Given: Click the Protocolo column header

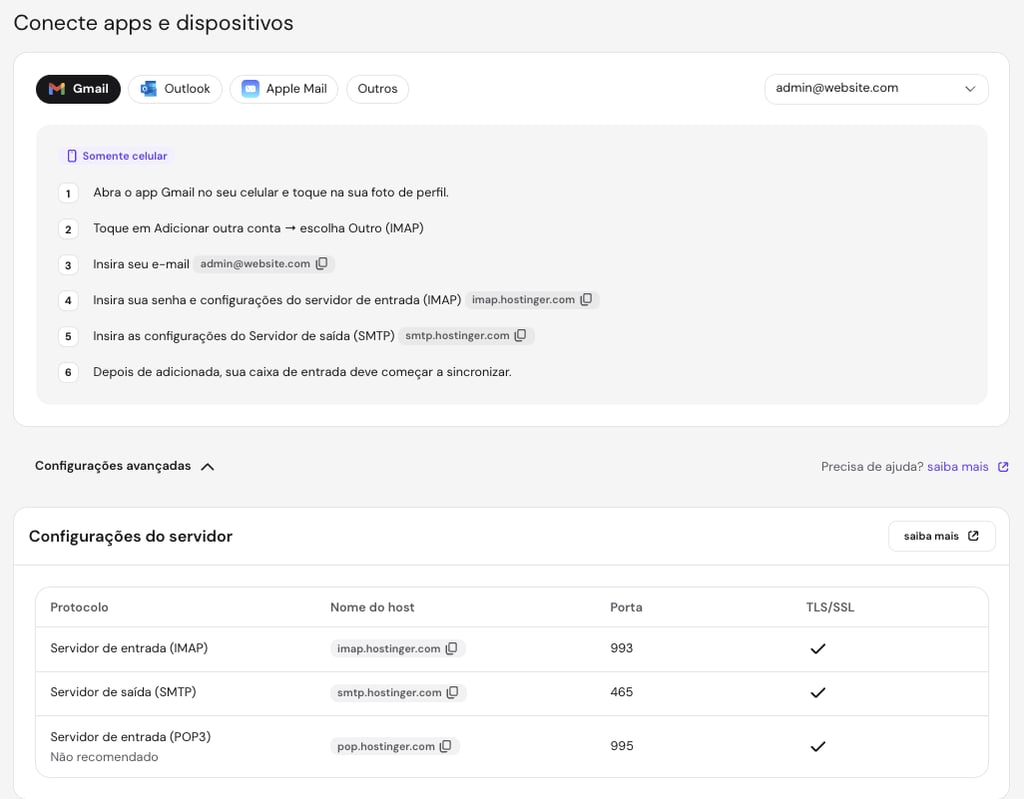Looking at the screenshot, I should point(79,607).
